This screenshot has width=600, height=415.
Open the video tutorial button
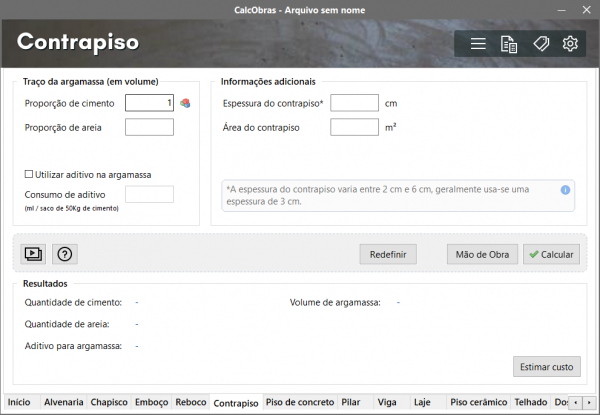pyautogui.click(x=34, y=254)
